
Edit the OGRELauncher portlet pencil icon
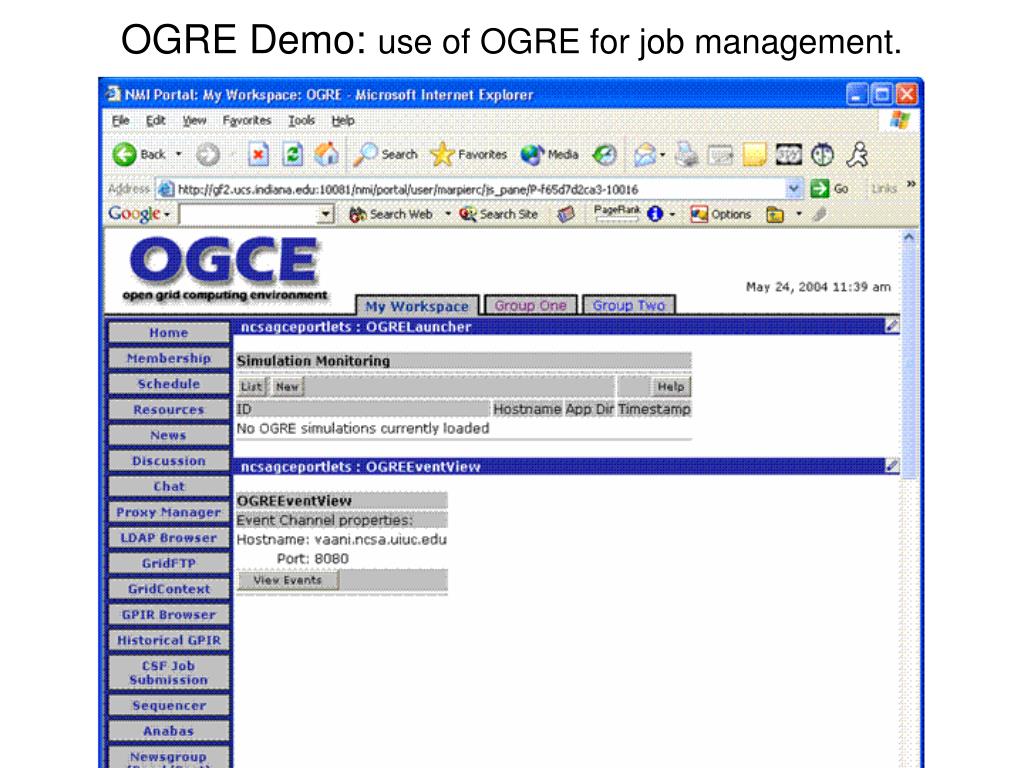pyautogui.click(x=892, y=326)
